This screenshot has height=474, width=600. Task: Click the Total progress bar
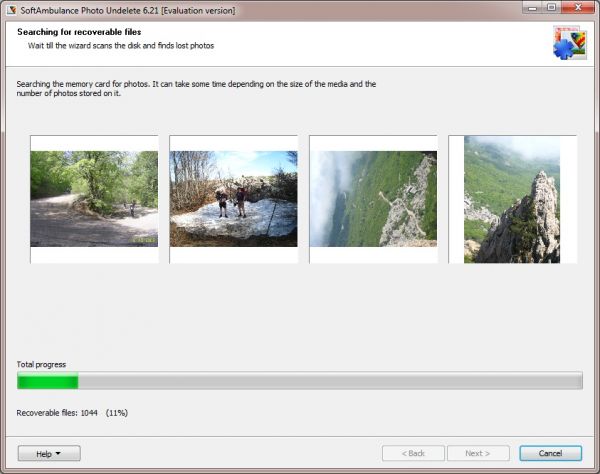pos(300,381)
